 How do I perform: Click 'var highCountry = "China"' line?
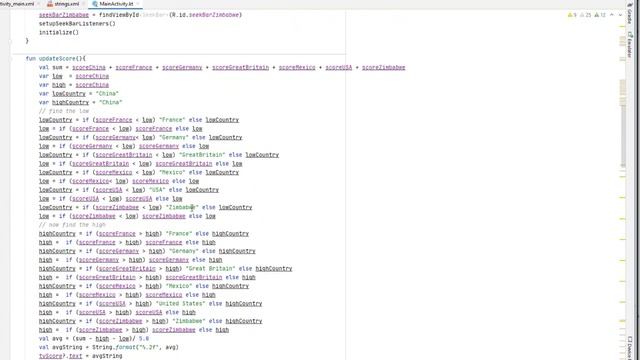pos(81,102)
